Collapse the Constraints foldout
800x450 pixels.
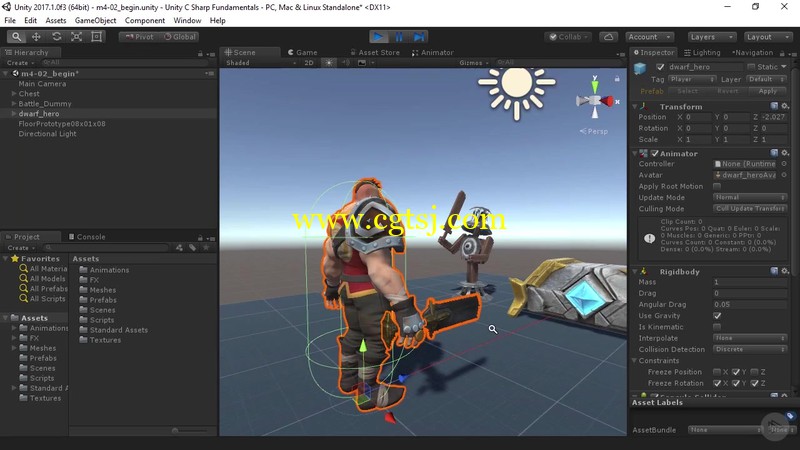pos(635,361)
